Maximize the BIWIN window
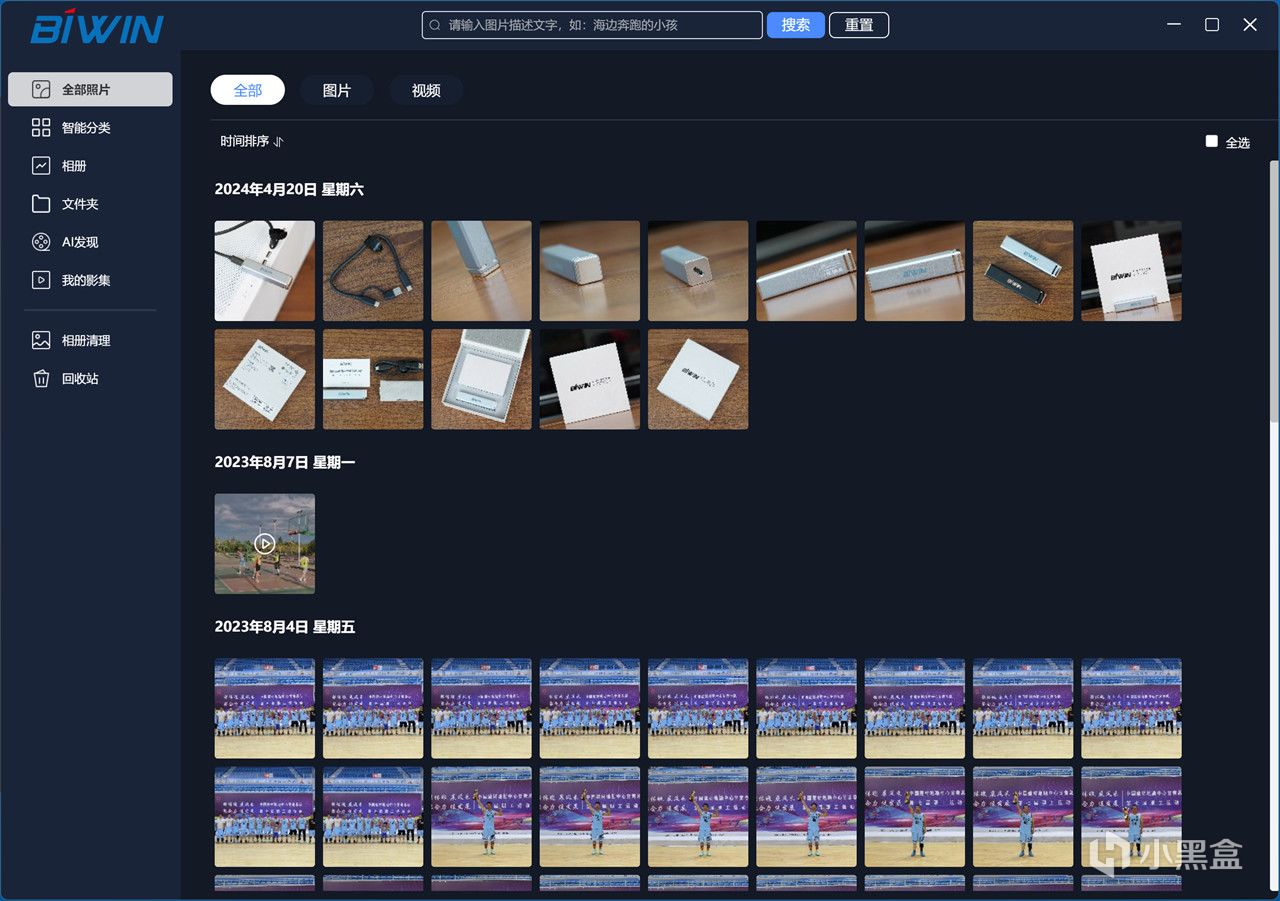 click(1212, 25)
